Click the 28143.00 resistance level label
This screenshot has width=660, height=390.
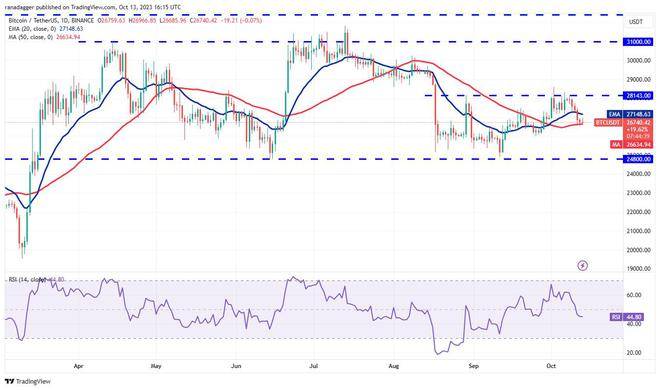point(639,96)
